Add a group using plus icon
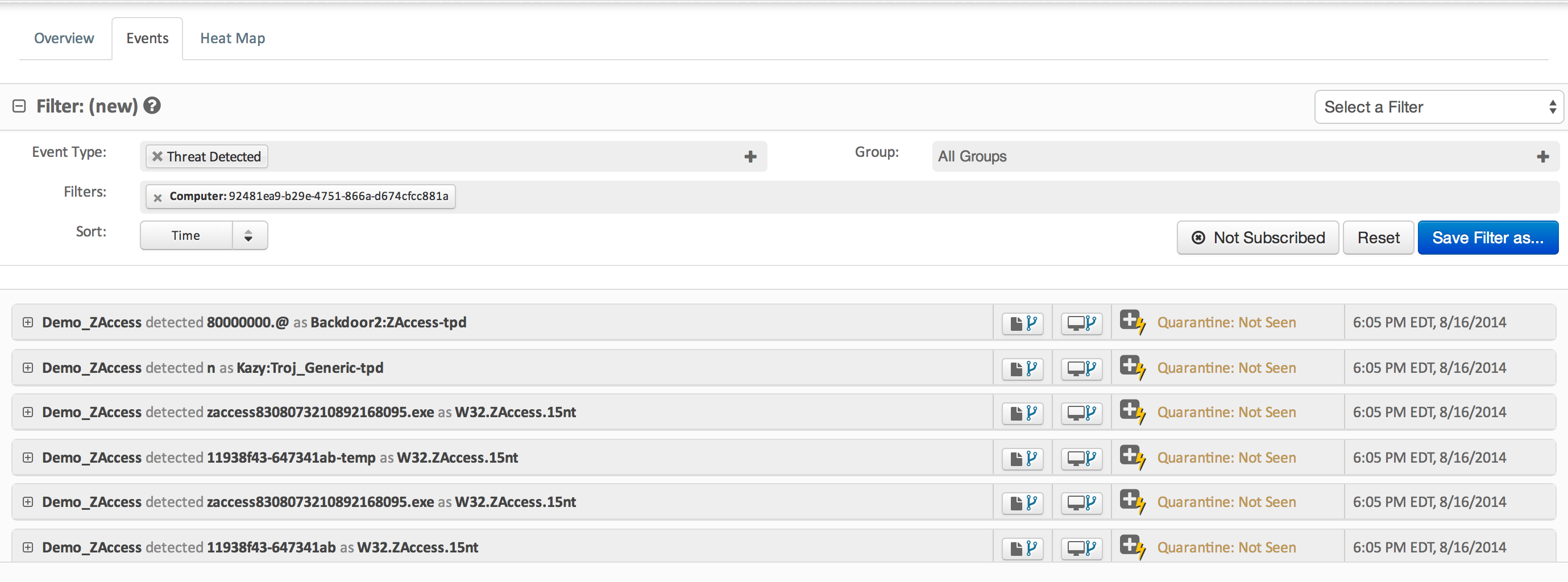1568x582 pixels. (x=1542, y=156)
